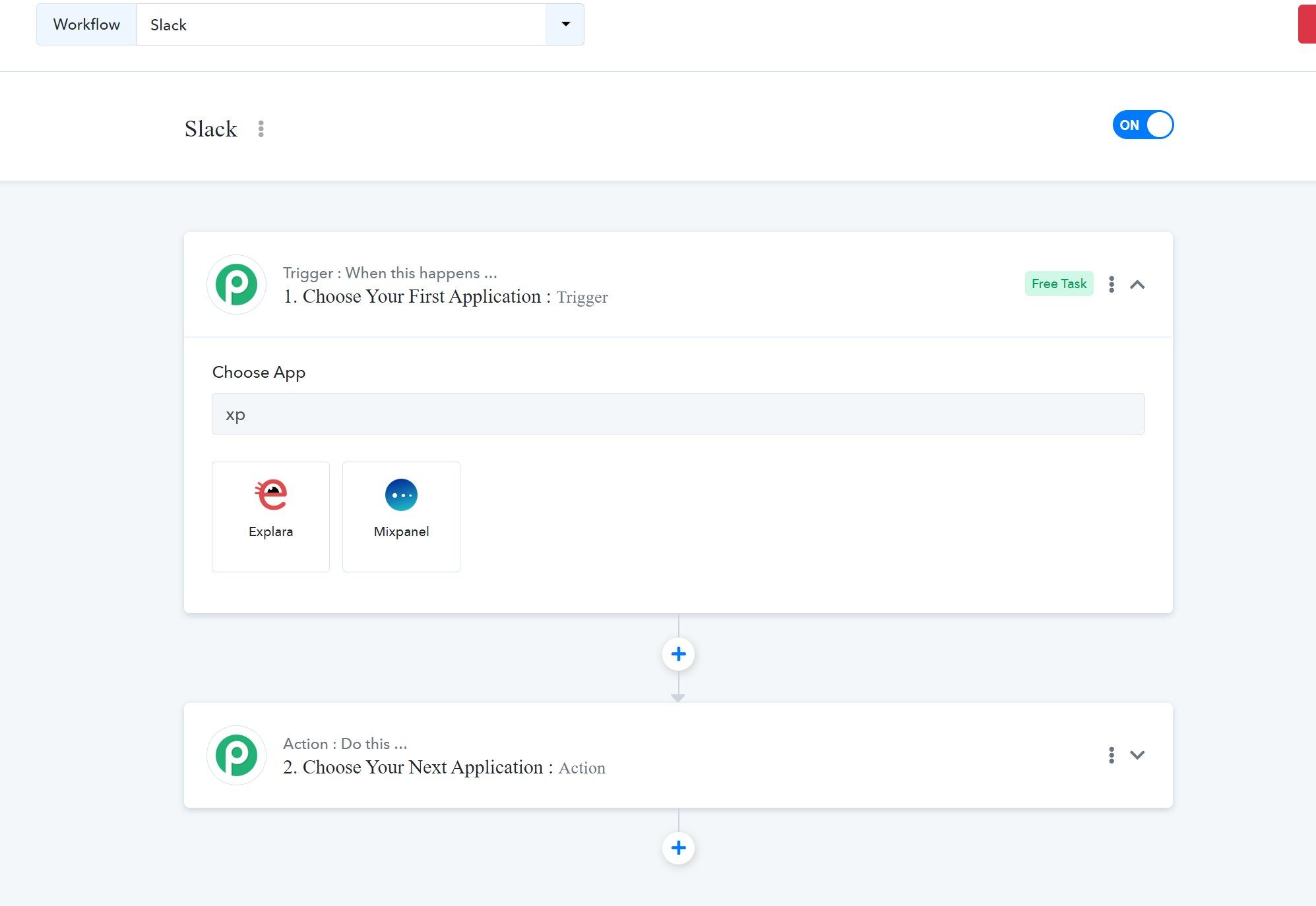Click 'Action : Do this ...' text

[345, 744]
